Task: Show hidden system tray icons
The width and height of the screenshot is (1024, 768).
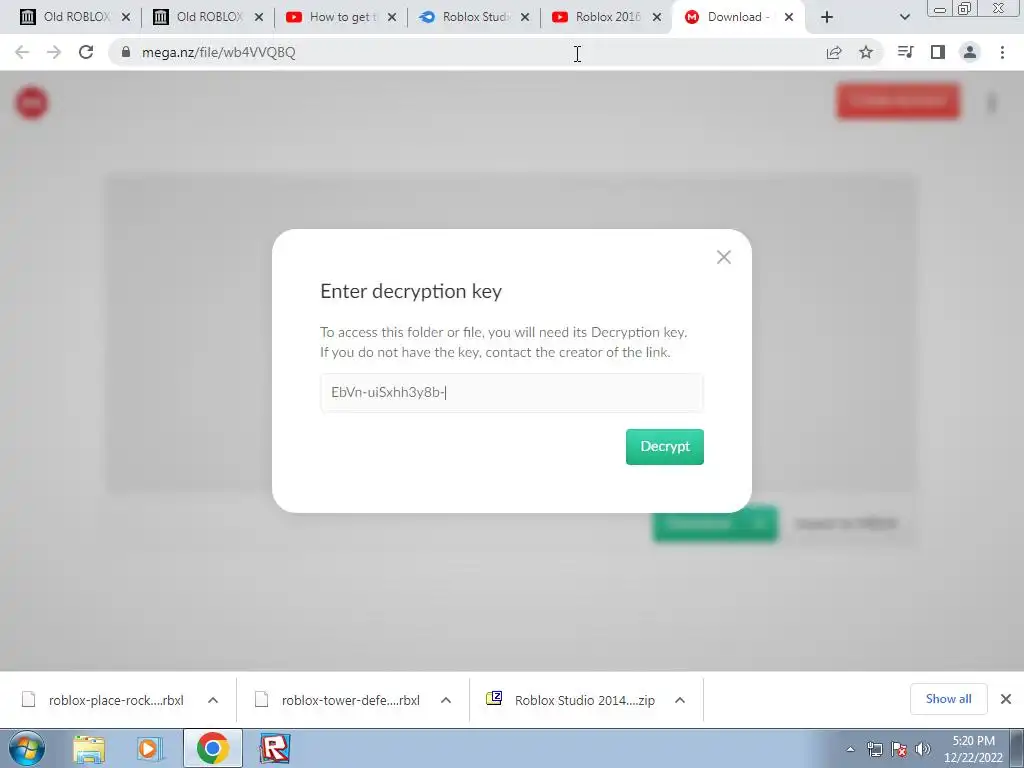Action: click(x=850, y=749)
